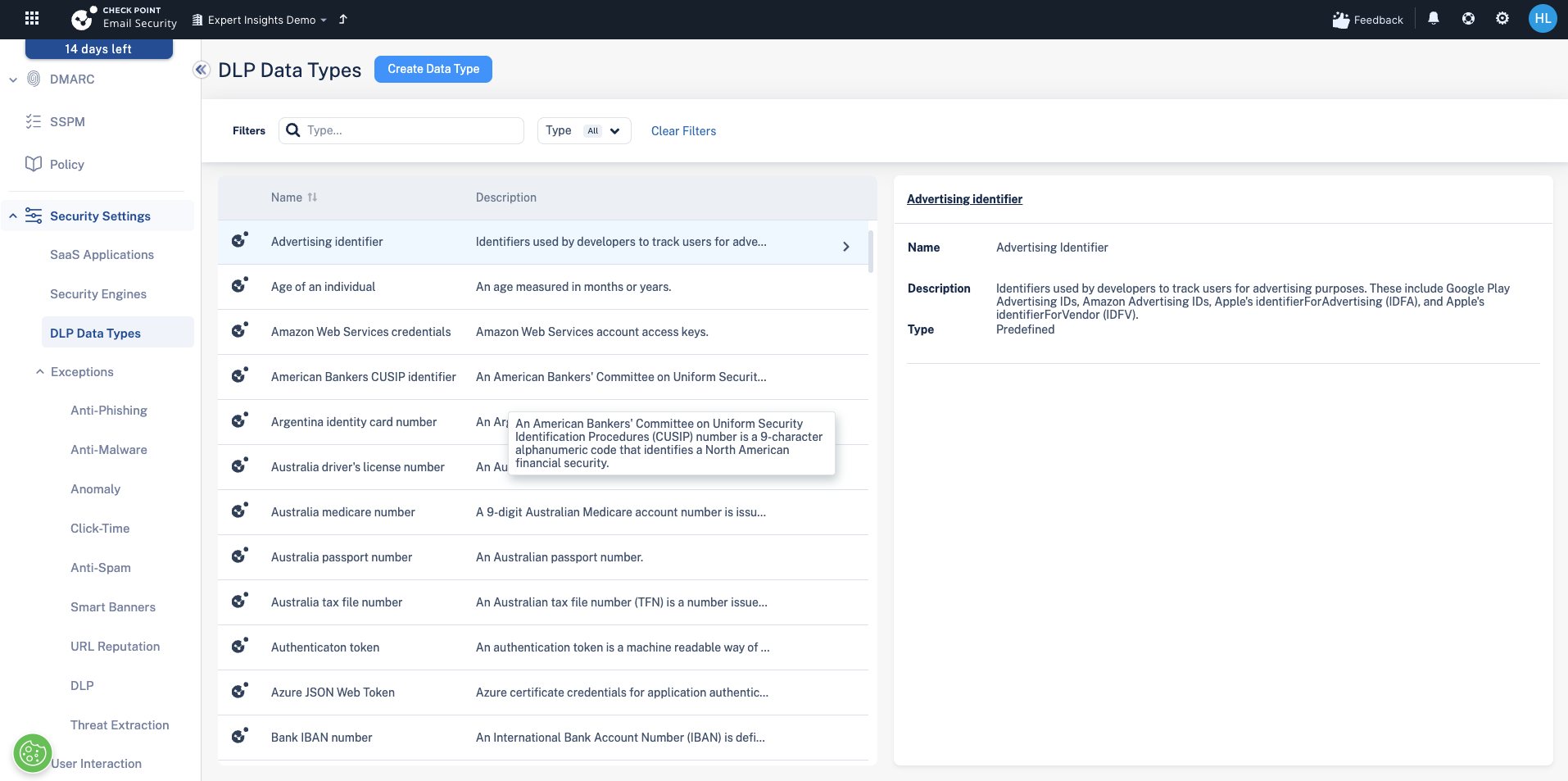Open the Type filter dropdown
This screenshot has height=781, width=1568.
pyautogui.click(x=584, y=131)
